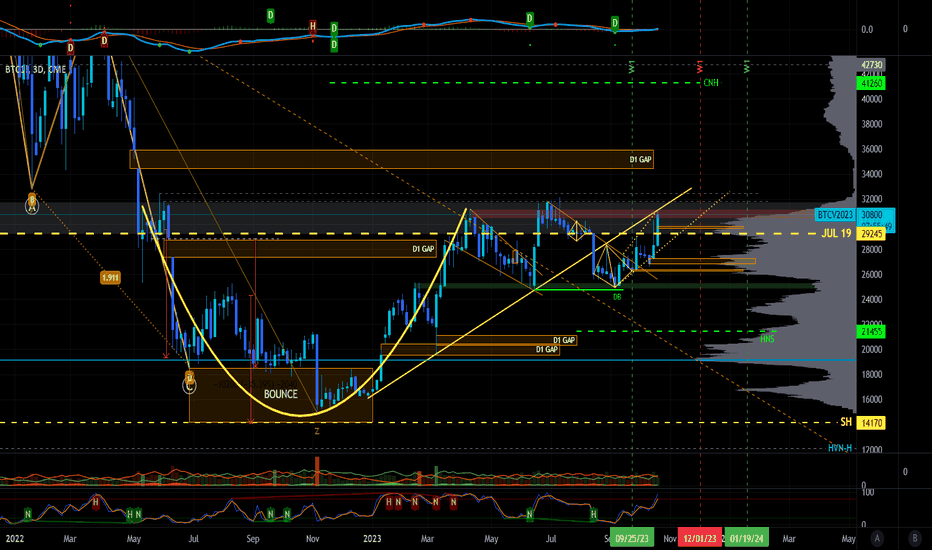932x550 pixels.
Task: Click the yellow 14170 price label
Action: (x=871, y=423)
